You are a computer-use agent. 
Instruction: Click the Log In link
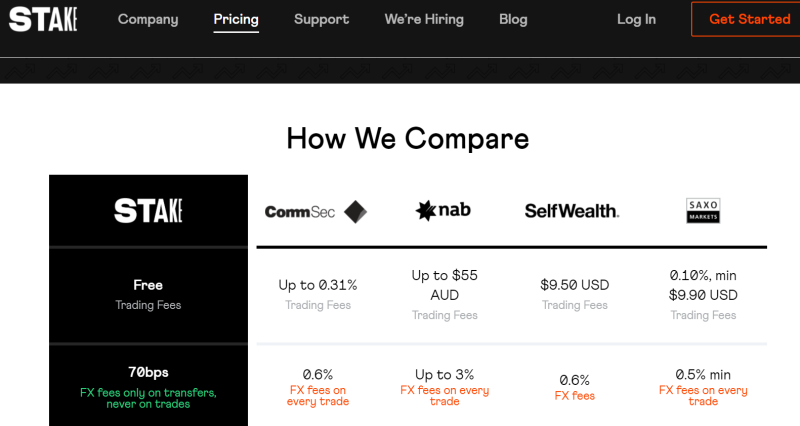tap(636, 19)
